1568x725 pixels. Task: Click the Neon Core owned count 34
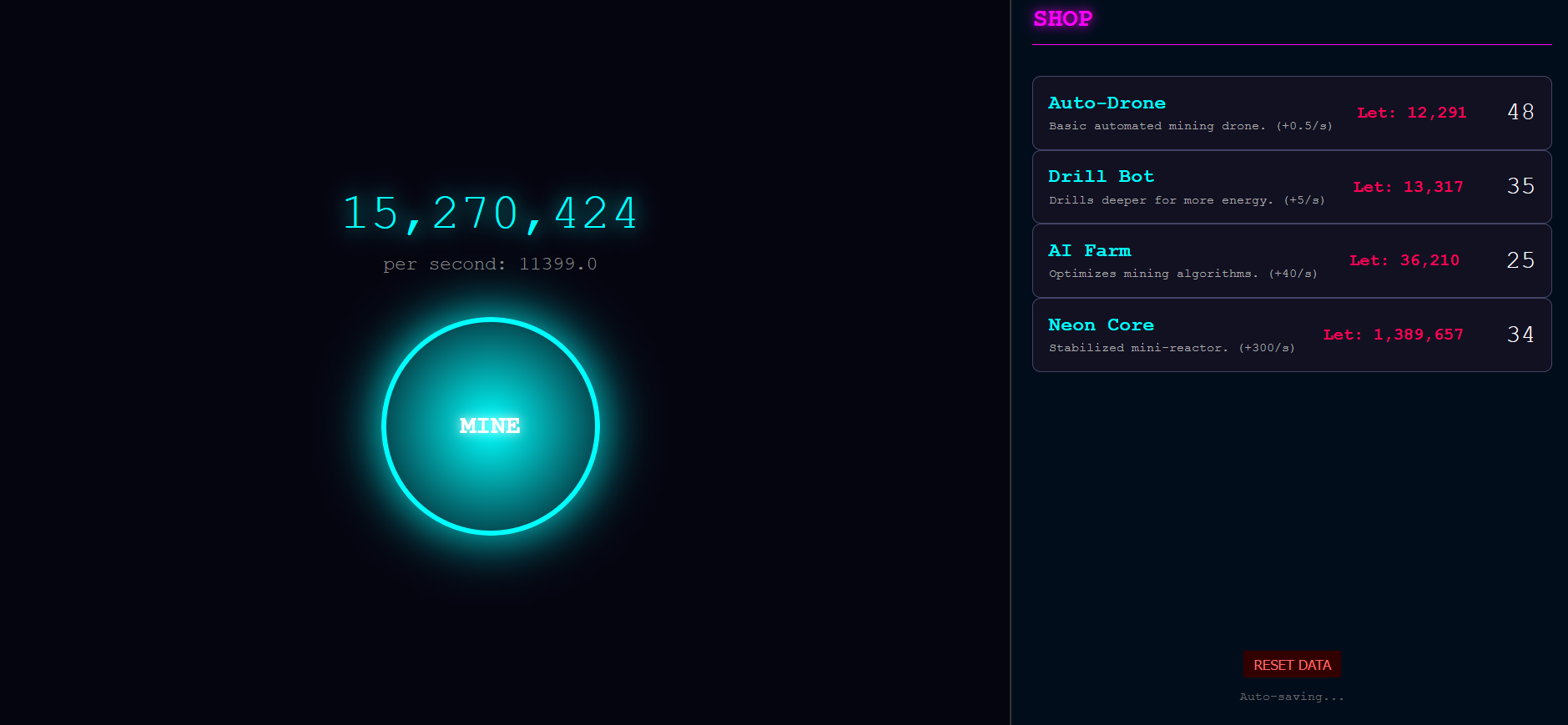click(1520, 335)
